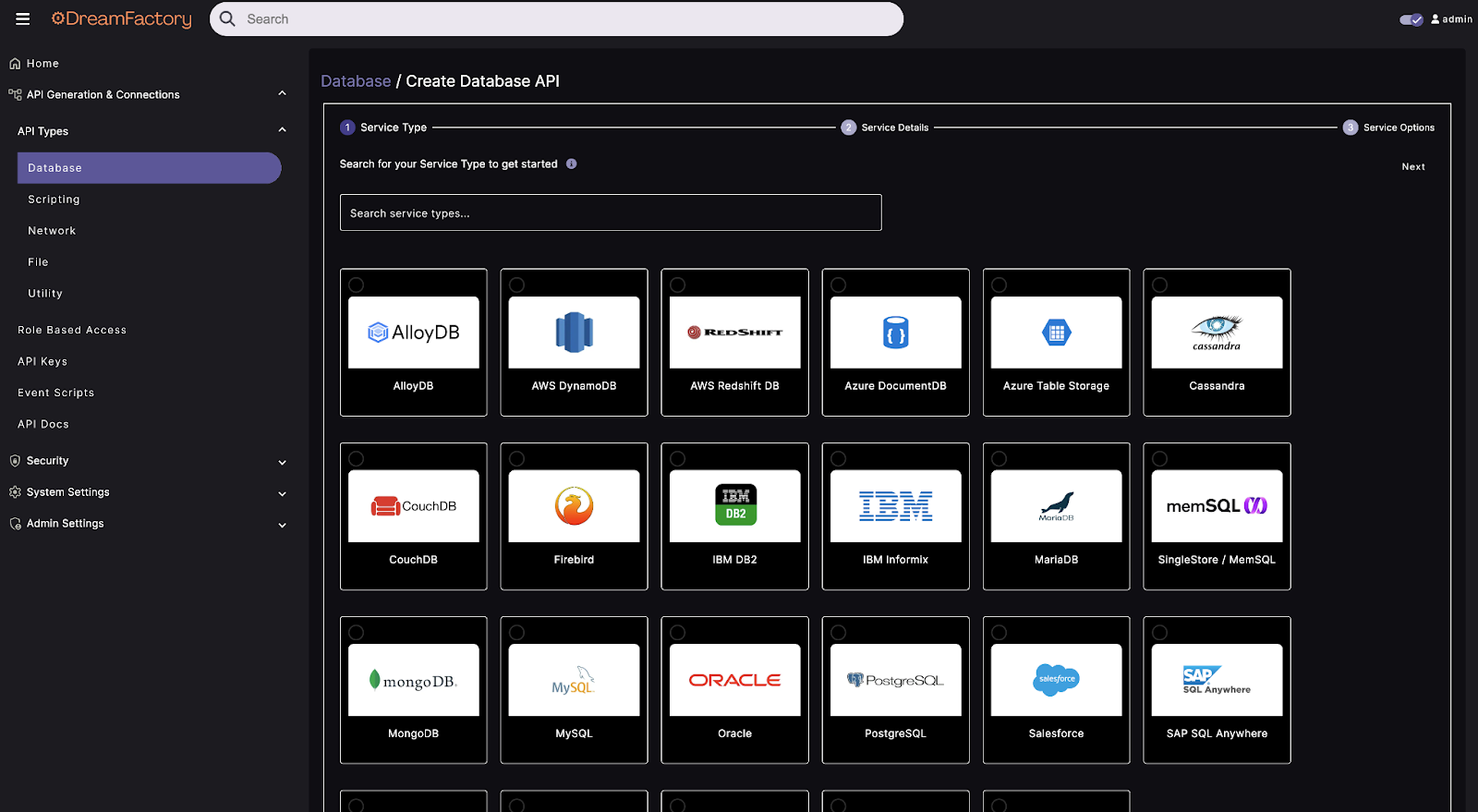Select the AlloyDB radio button
The width and height of the screenshot is (1478, 812).
tap(357, 285)
